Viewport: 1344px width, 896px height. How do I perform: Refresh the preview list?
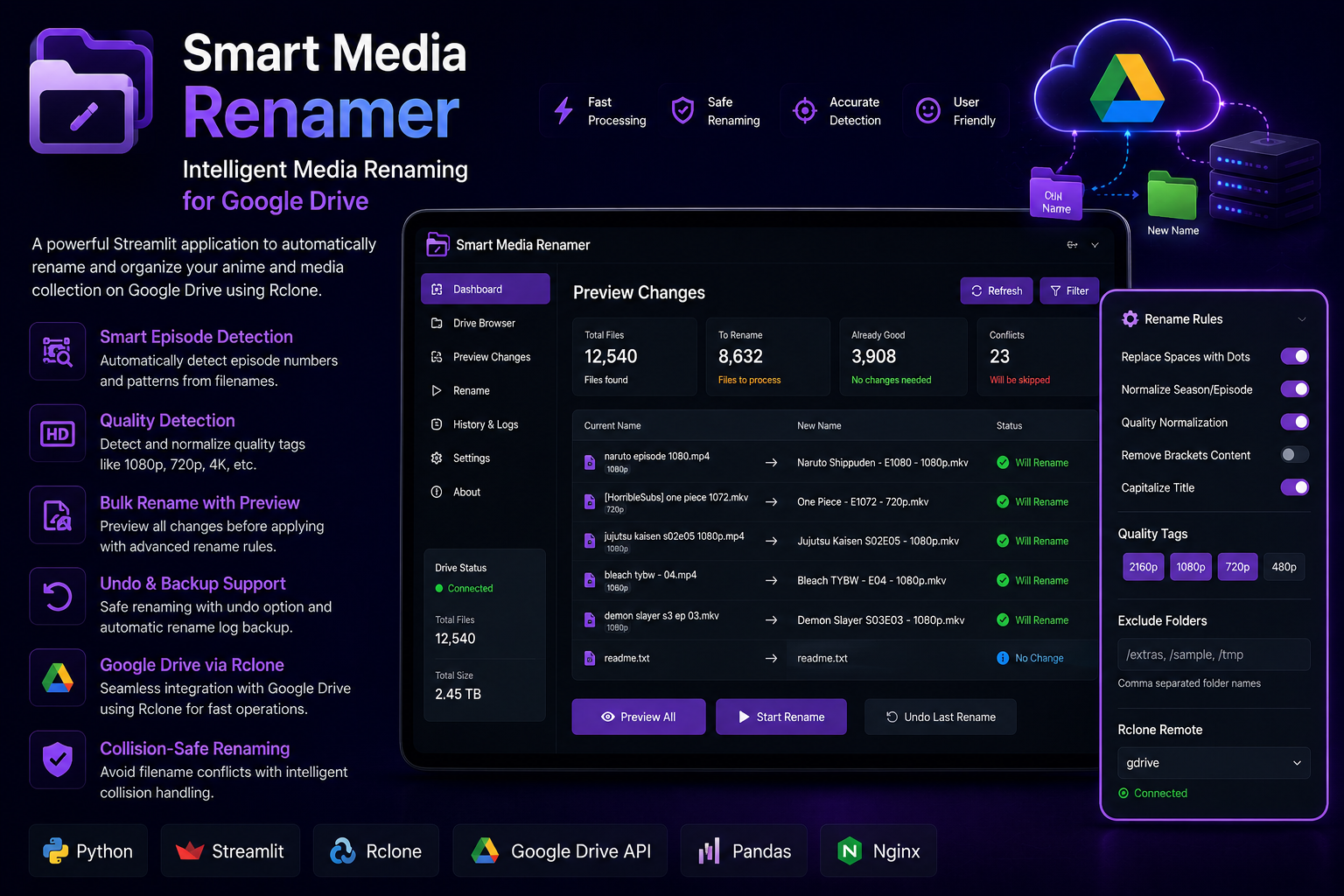click(997, 290)
